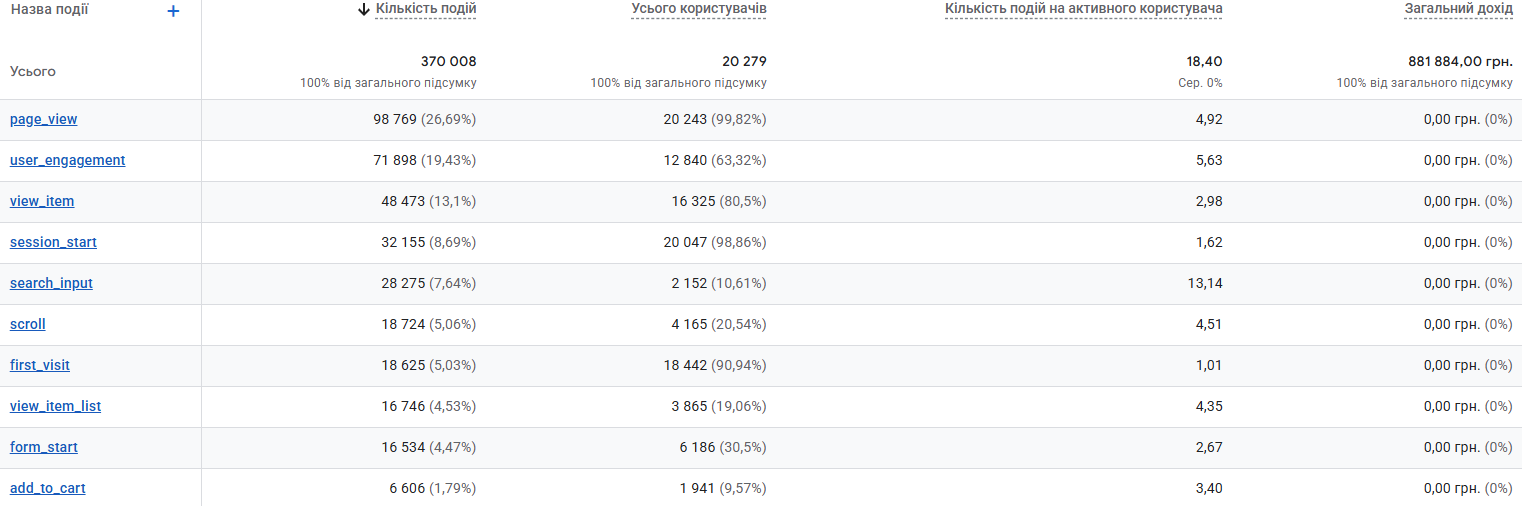The width and height of the screenshot is (1522, 506).
Task: Click the plus icon to add dimension
Action: (x=173, y=11)
